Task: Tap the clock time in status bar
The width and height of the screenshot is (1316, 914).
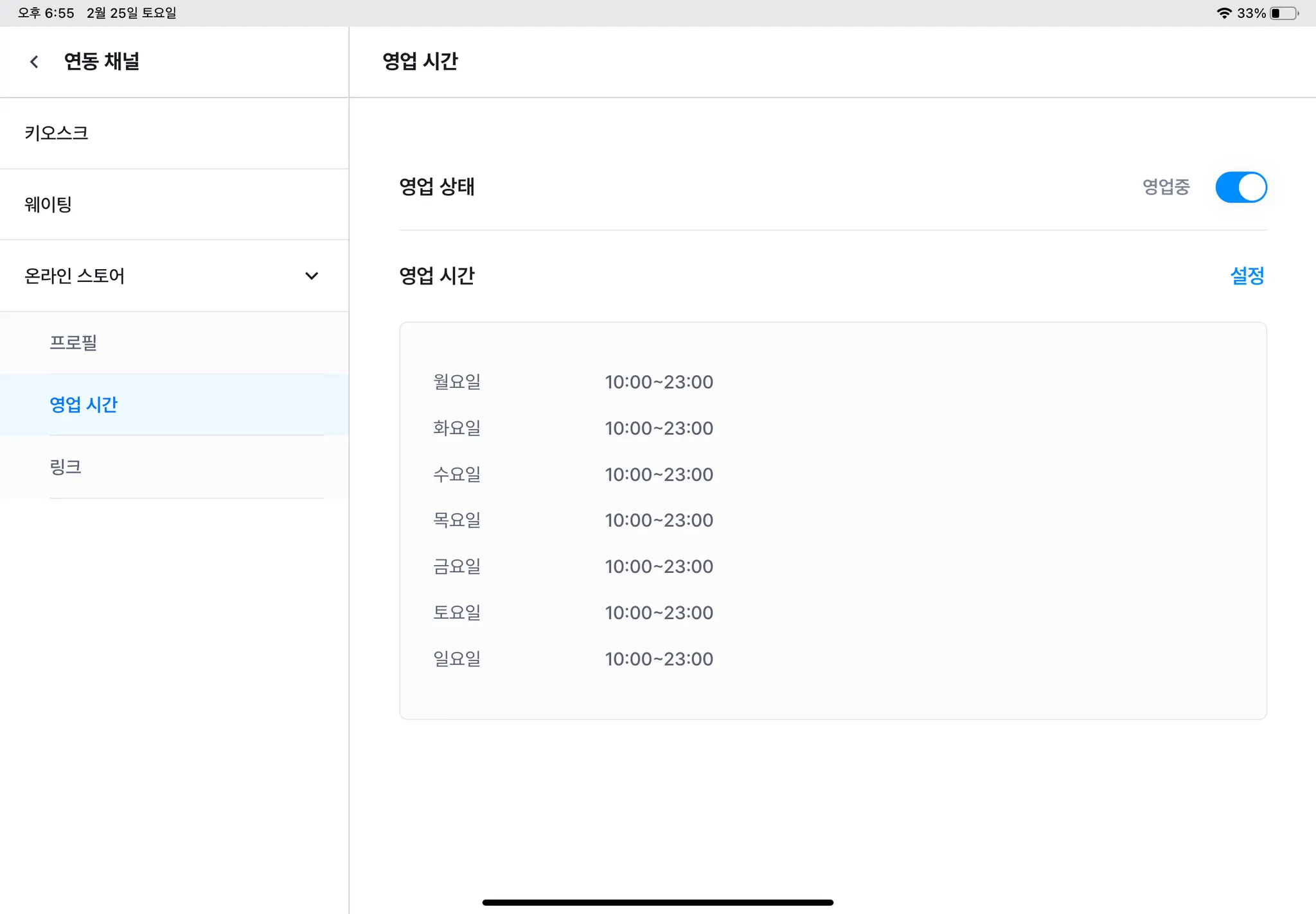Action: [46, 13]
